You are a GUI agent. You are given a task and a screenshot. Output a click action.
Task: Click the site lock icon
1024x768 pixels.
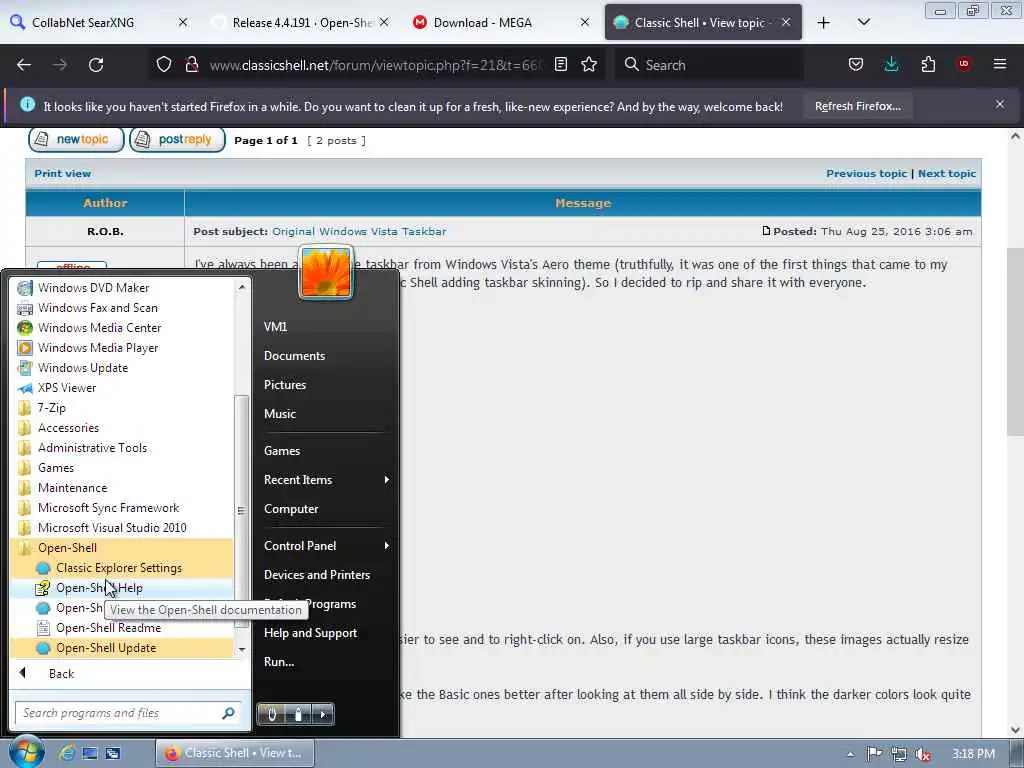191,65
